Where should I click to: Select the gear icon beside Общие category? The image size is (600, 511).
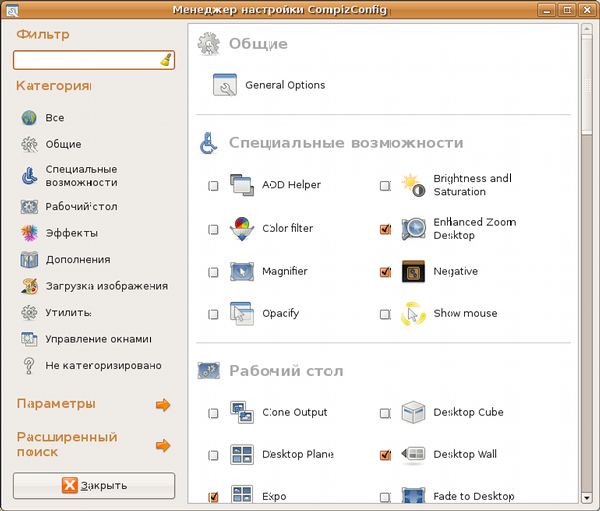coord(29,144)
